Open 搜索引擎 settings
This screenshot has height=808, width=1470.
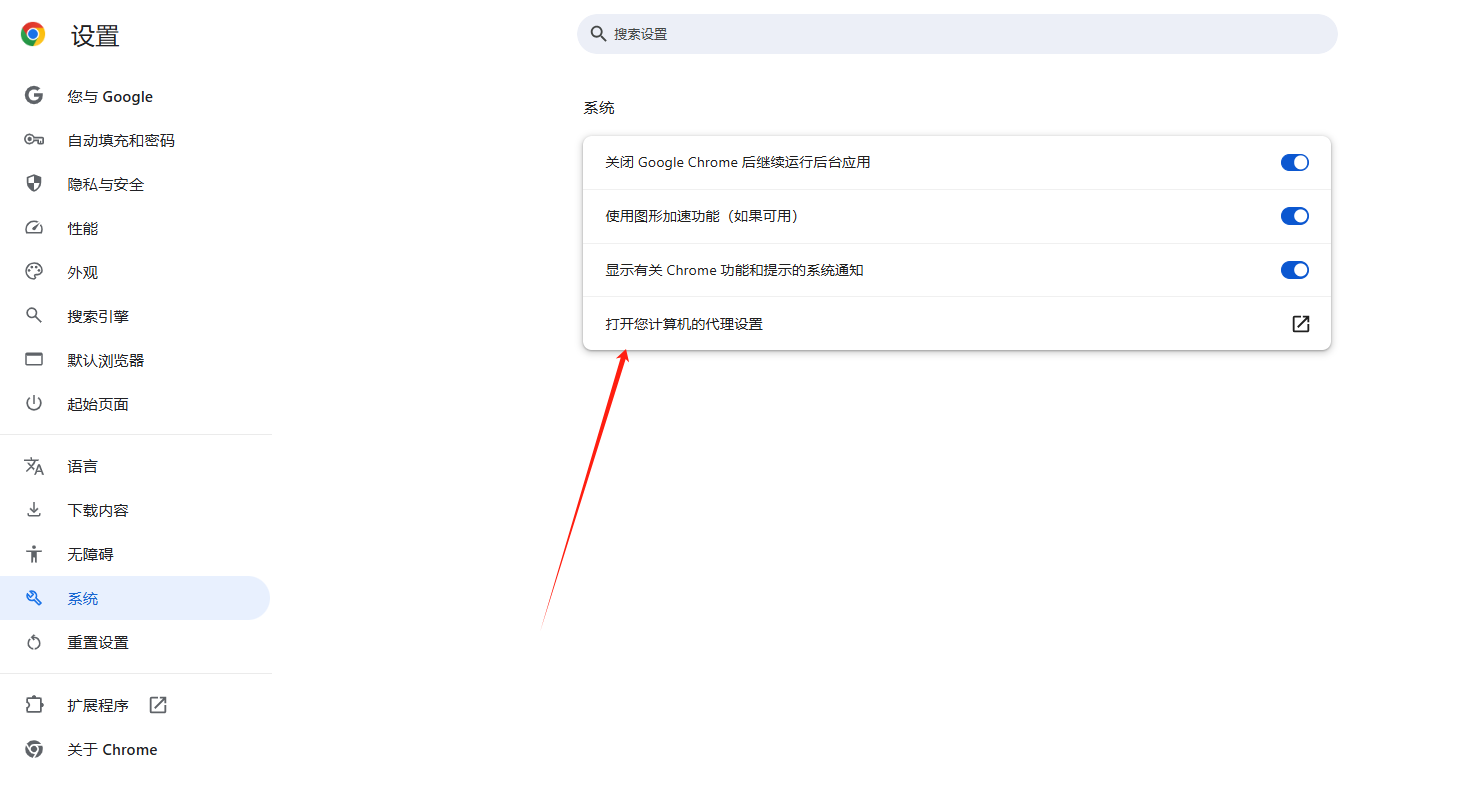(135, 316)
